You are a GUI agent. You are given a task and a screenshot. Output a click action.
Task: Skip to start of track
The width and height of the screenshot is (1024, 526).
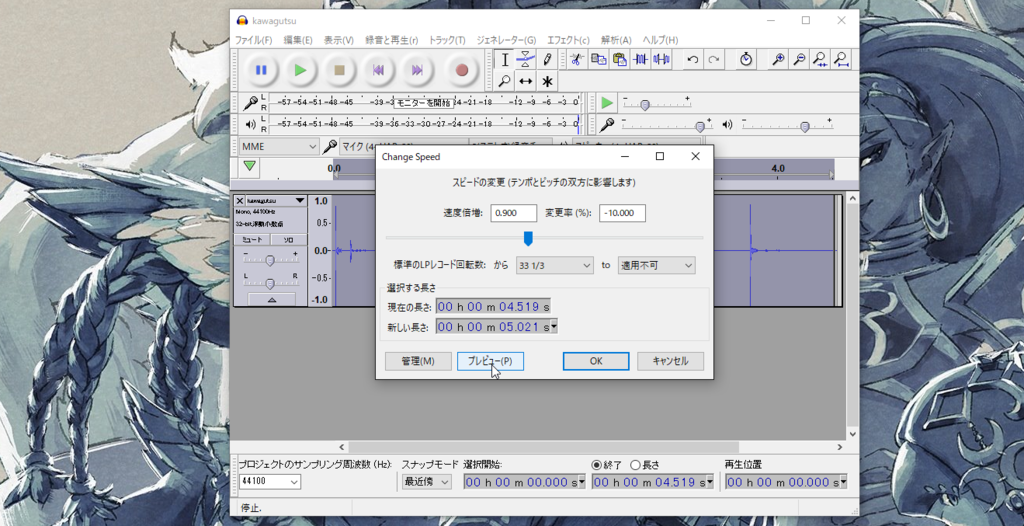point(379,70)
